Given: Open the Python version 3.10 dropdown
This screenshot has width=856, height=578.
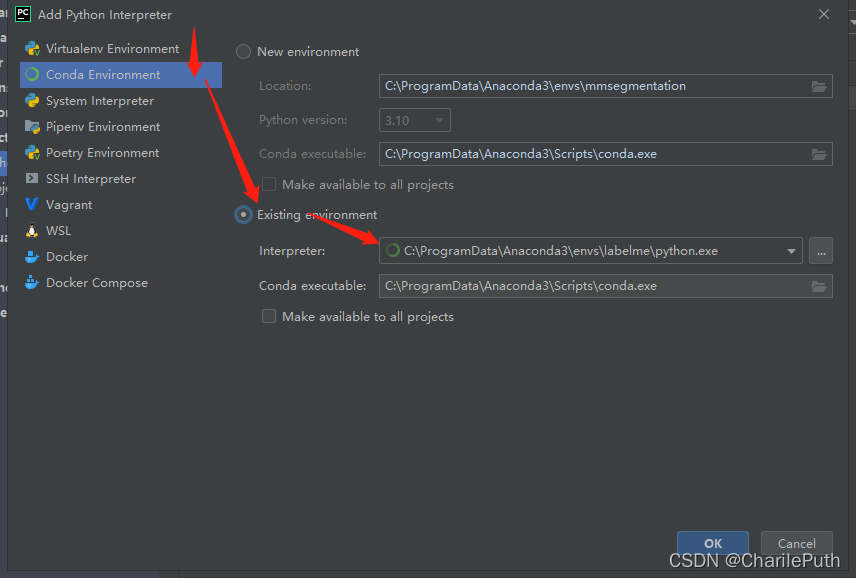Looking at the screenshot, I should point(415,120).
